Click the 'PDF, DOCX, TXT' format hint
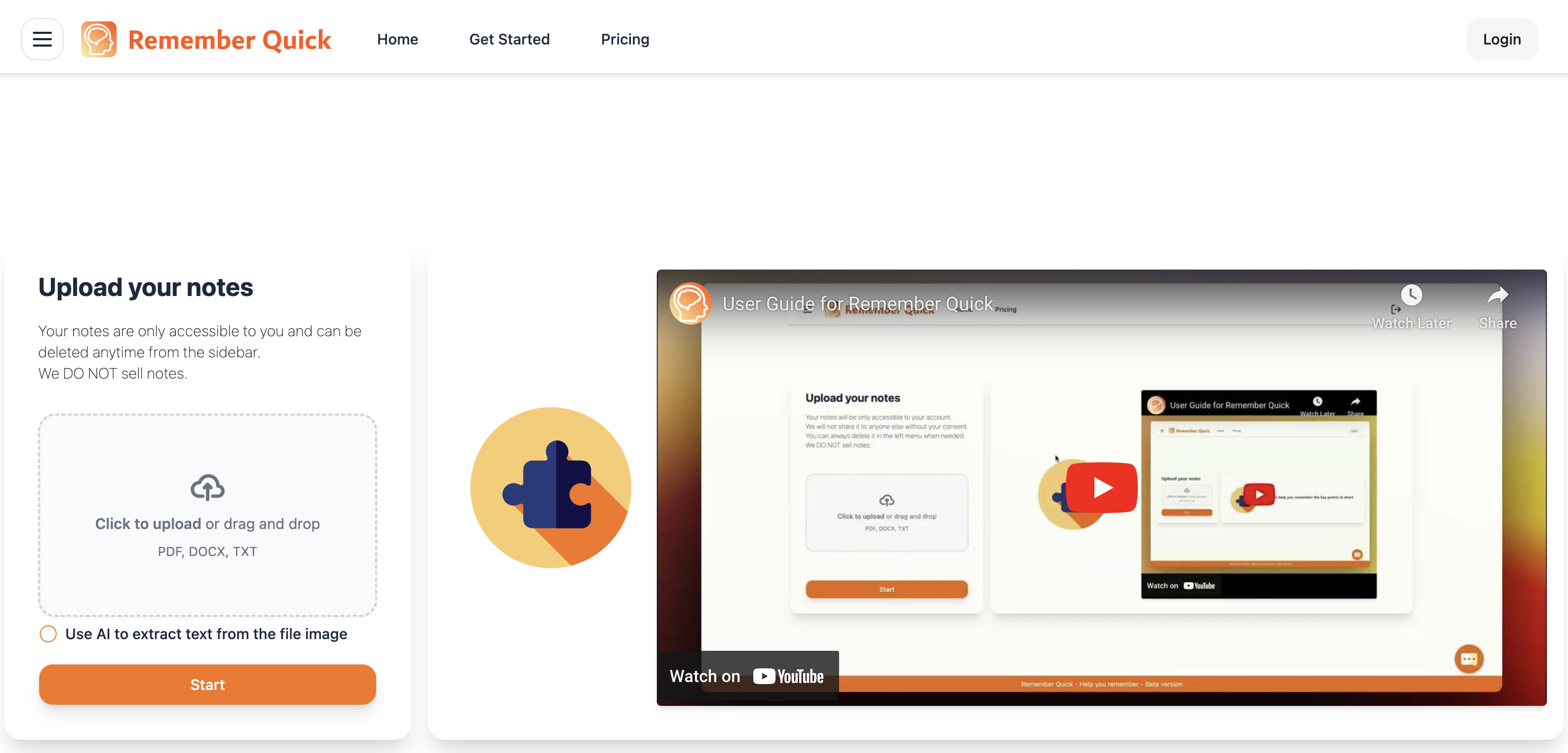Screen dimensions: 1568x753 pyautogui.click(x=208, y=552)
